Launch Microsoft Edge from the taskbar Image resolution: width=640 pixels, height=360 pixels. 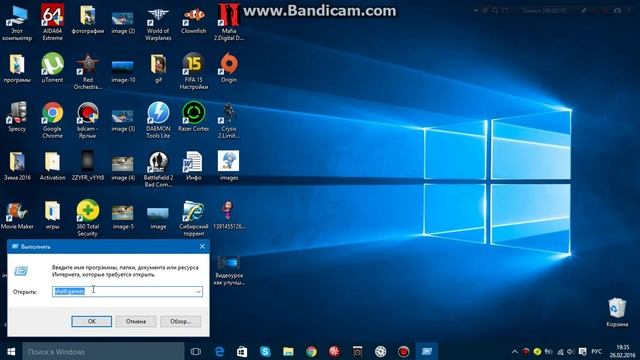click(219, 351)
